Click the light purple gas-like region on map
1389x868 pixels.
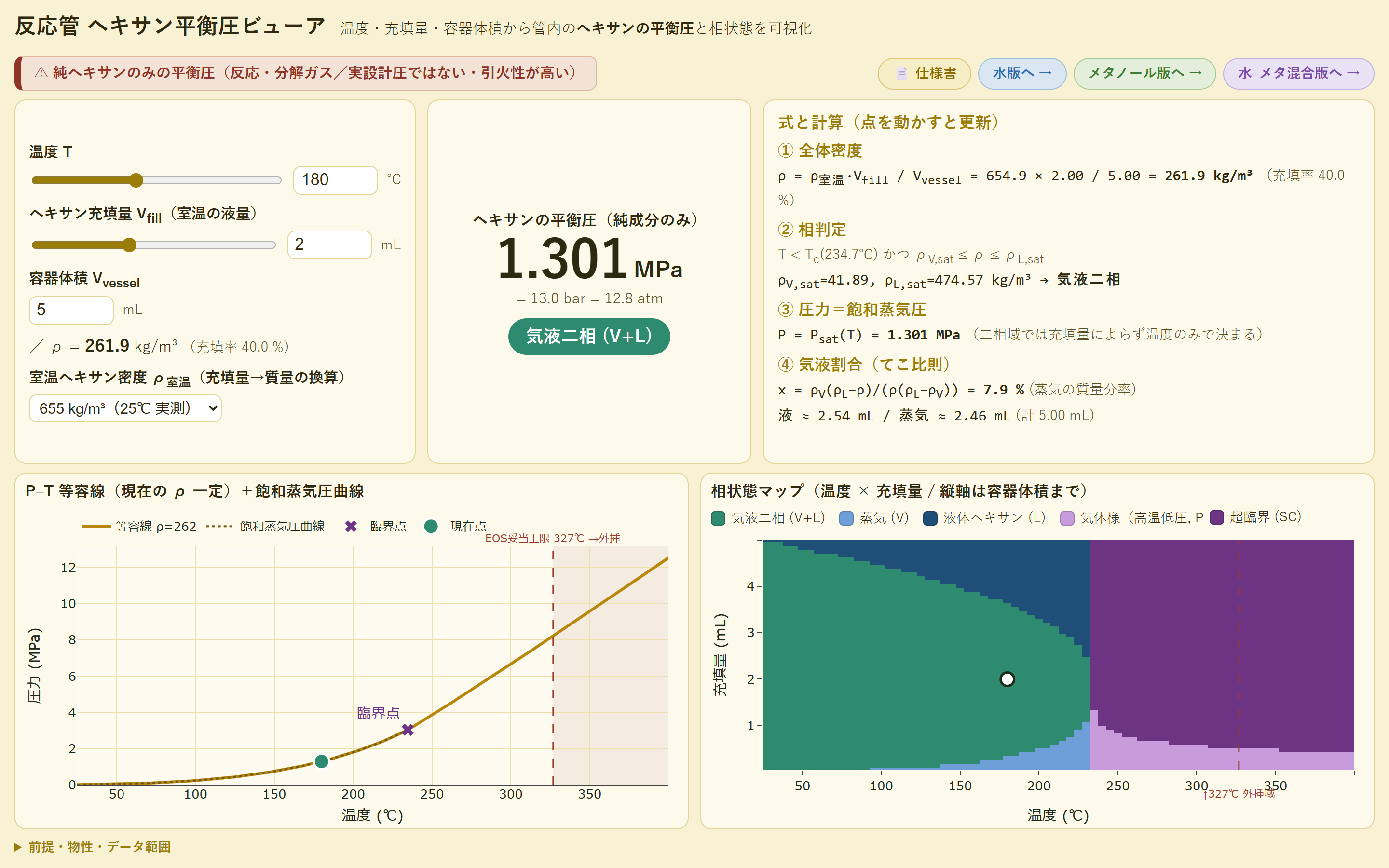point(1177,758)
